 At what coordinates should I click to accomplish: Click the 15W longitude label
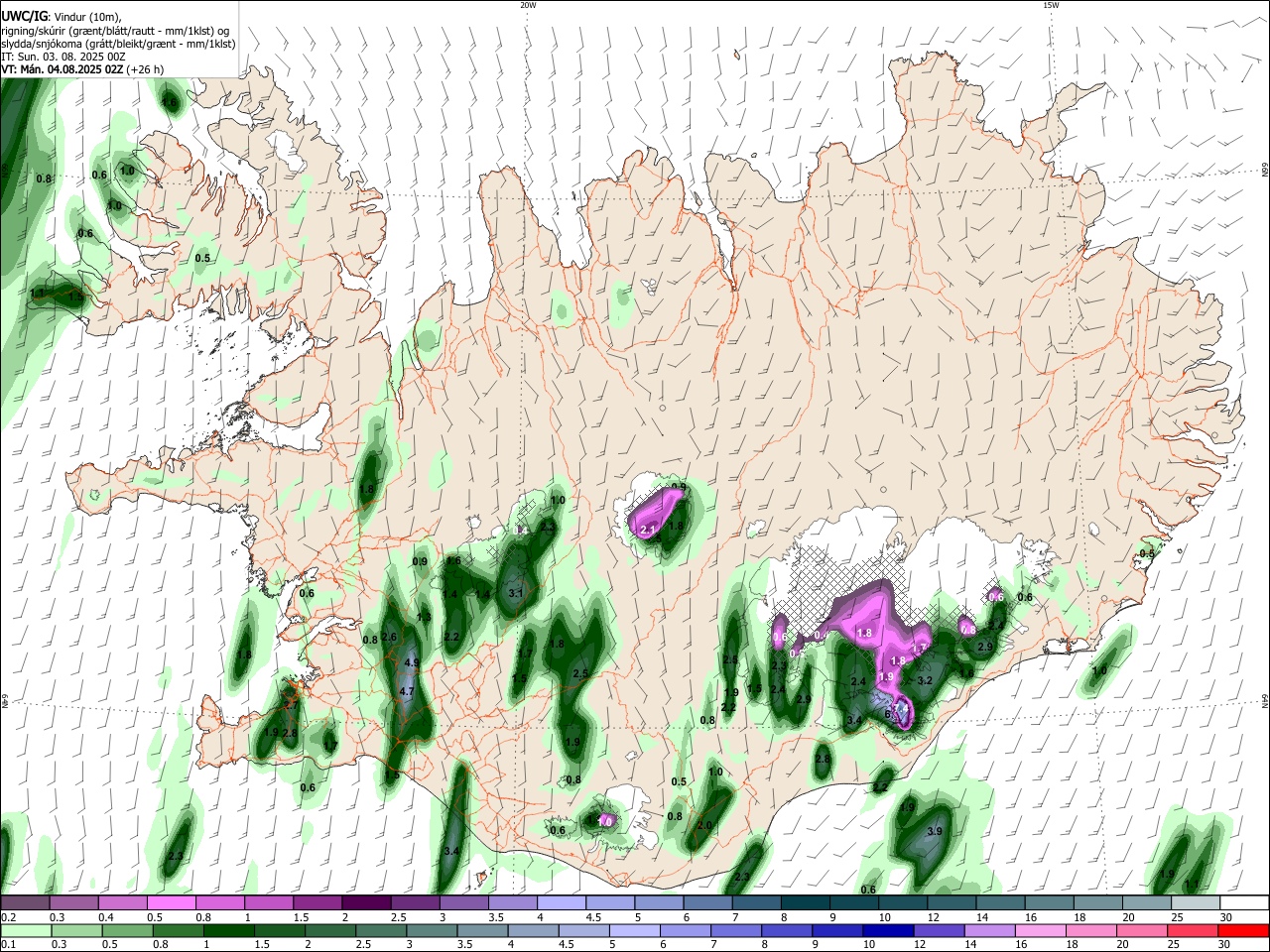pyautogui.click(x=1051, y=5)
